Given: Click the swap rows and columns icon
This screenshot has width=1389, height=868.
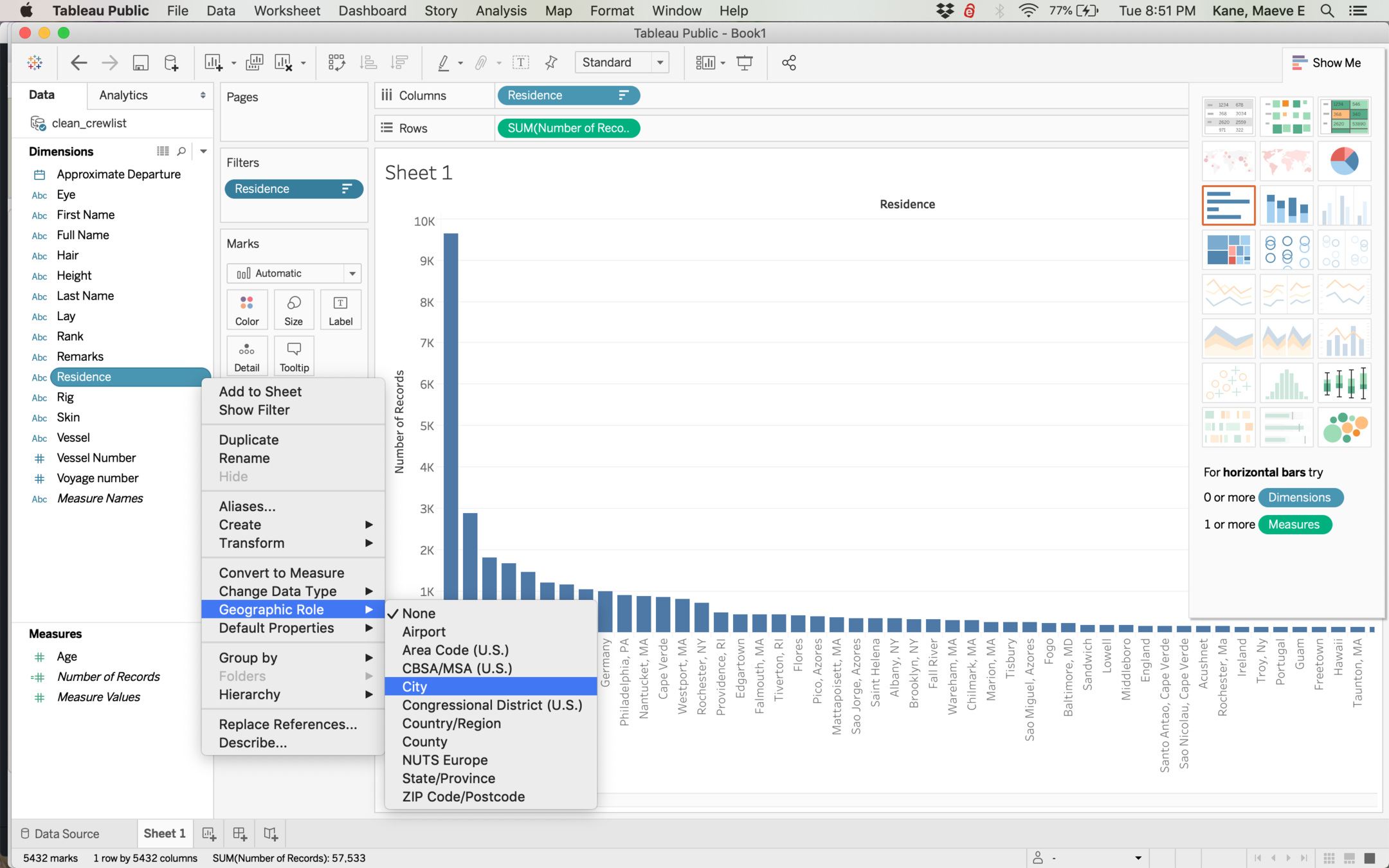Looking at the screenshot, I should [x=336, y=62].
